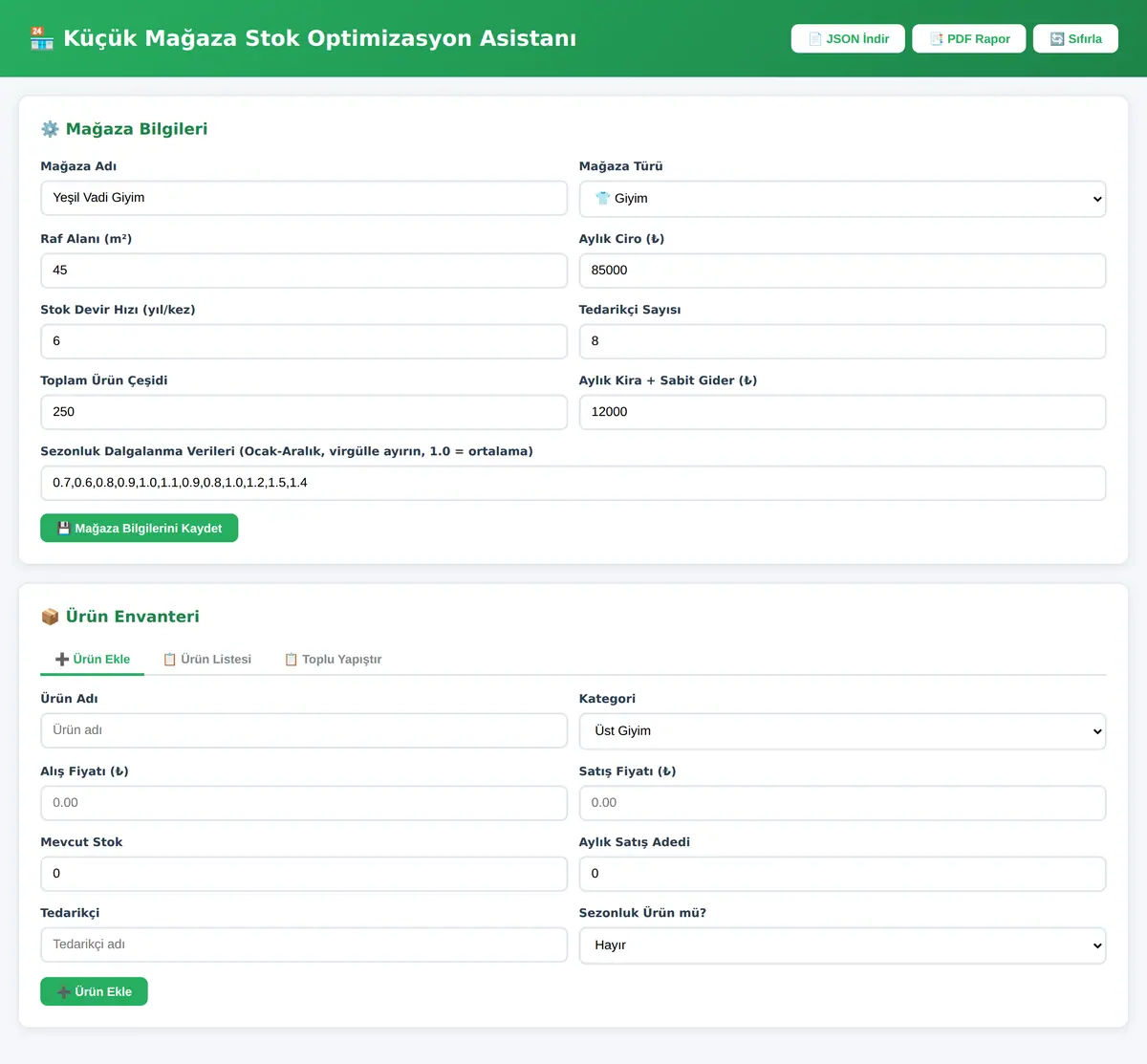Click the Aylık Ciro field with 85000
The width and height of the screenshot is (1147, 1064).
[x=842, y=271]
